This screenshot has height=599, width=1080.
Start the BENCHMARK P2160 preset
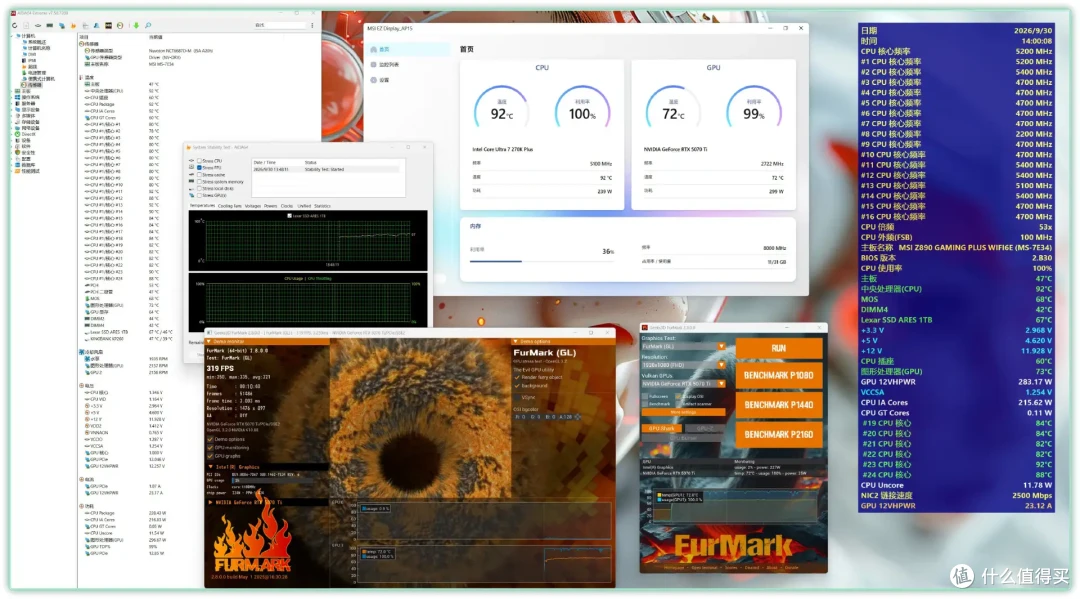point(778,434)
